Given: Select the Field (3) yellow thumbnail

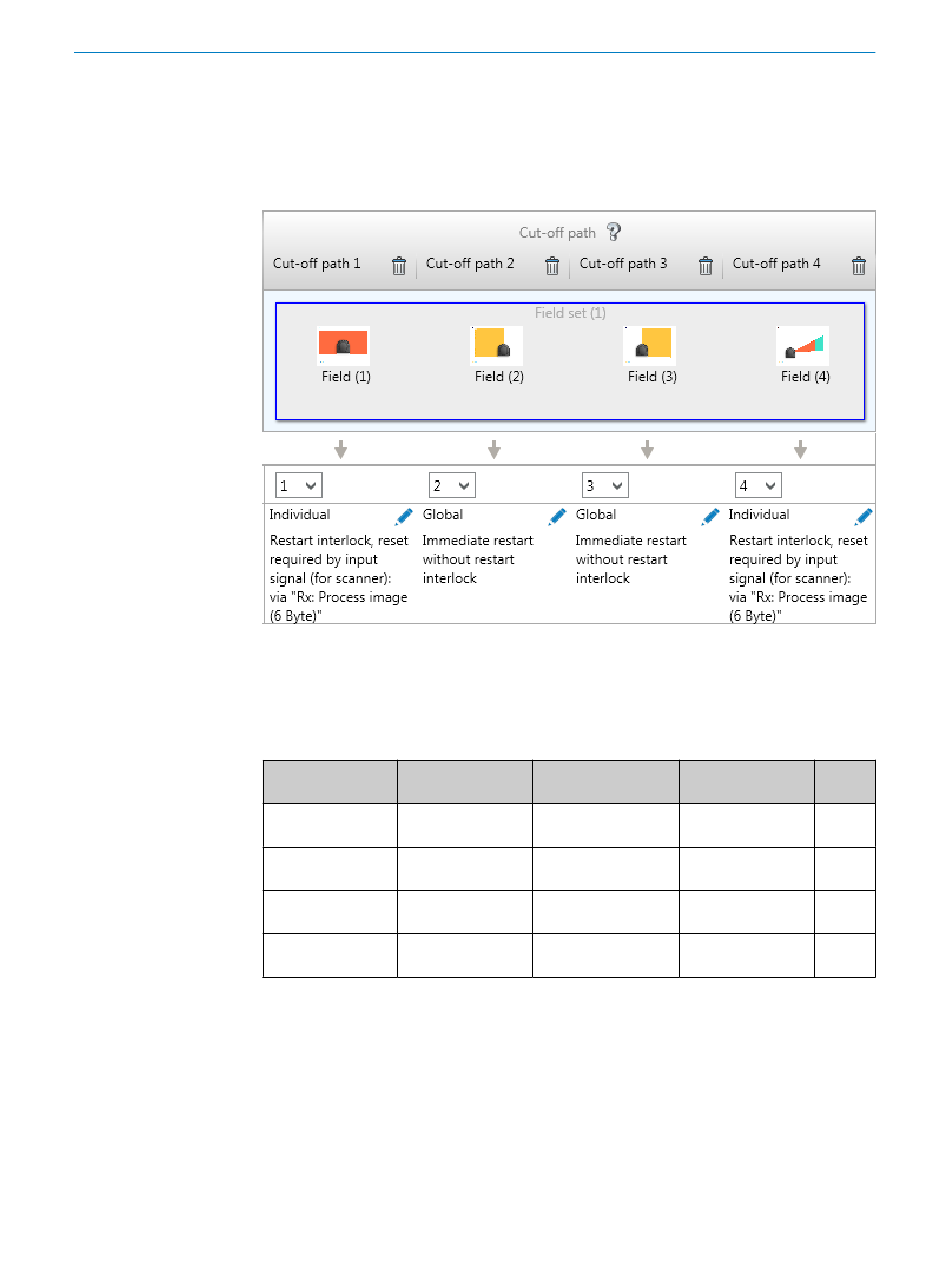Looking at the screenshot, I should coord(649,346).
